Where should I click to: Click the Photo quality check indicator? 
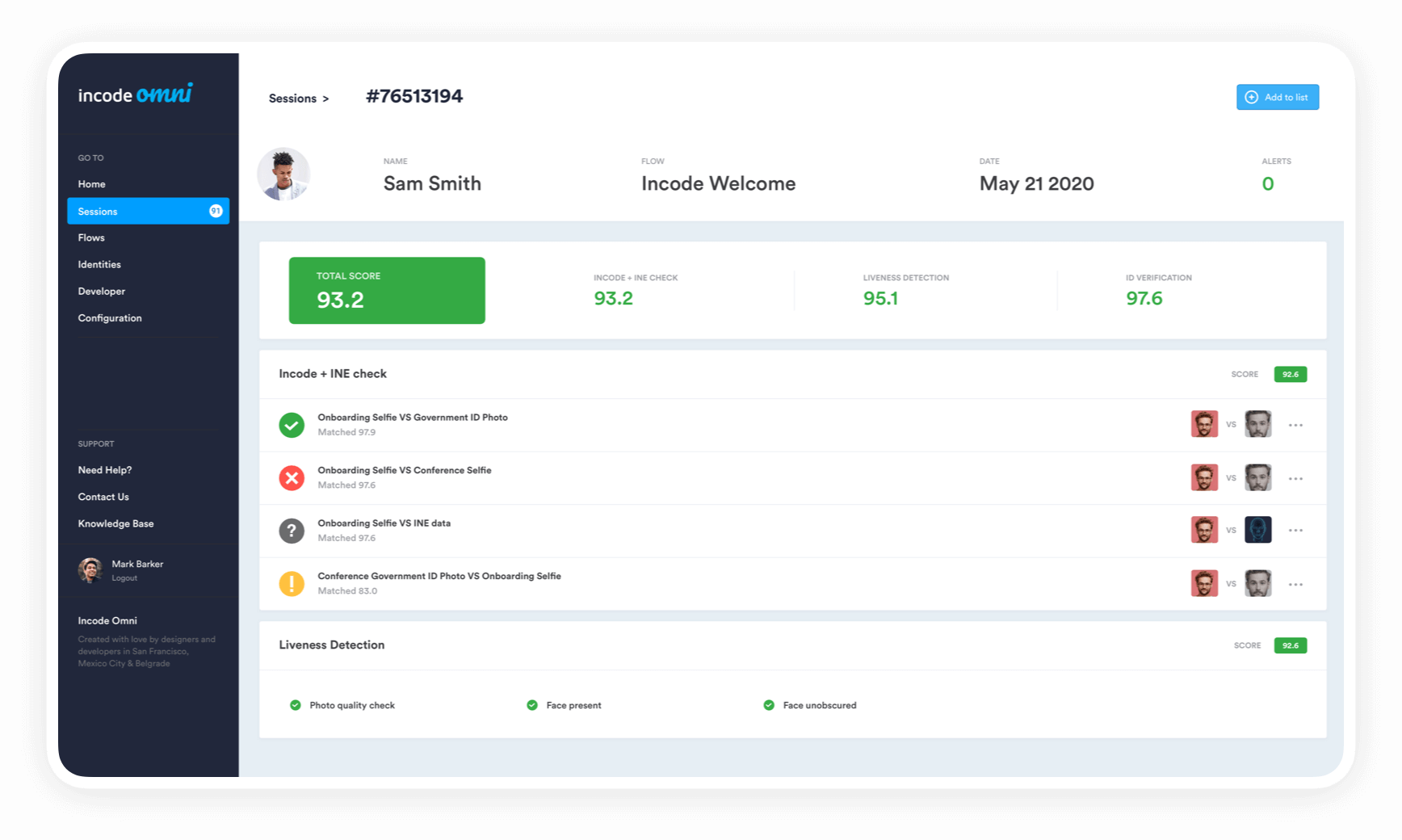[295, 705]
